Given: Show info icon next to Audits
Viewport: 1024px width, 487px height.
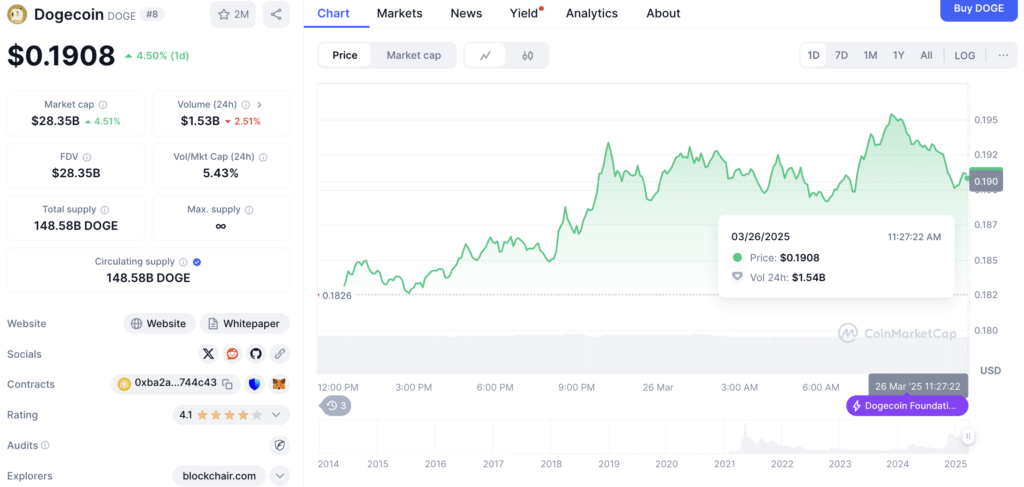Looking at the screenshot, I should pos(45,445).
